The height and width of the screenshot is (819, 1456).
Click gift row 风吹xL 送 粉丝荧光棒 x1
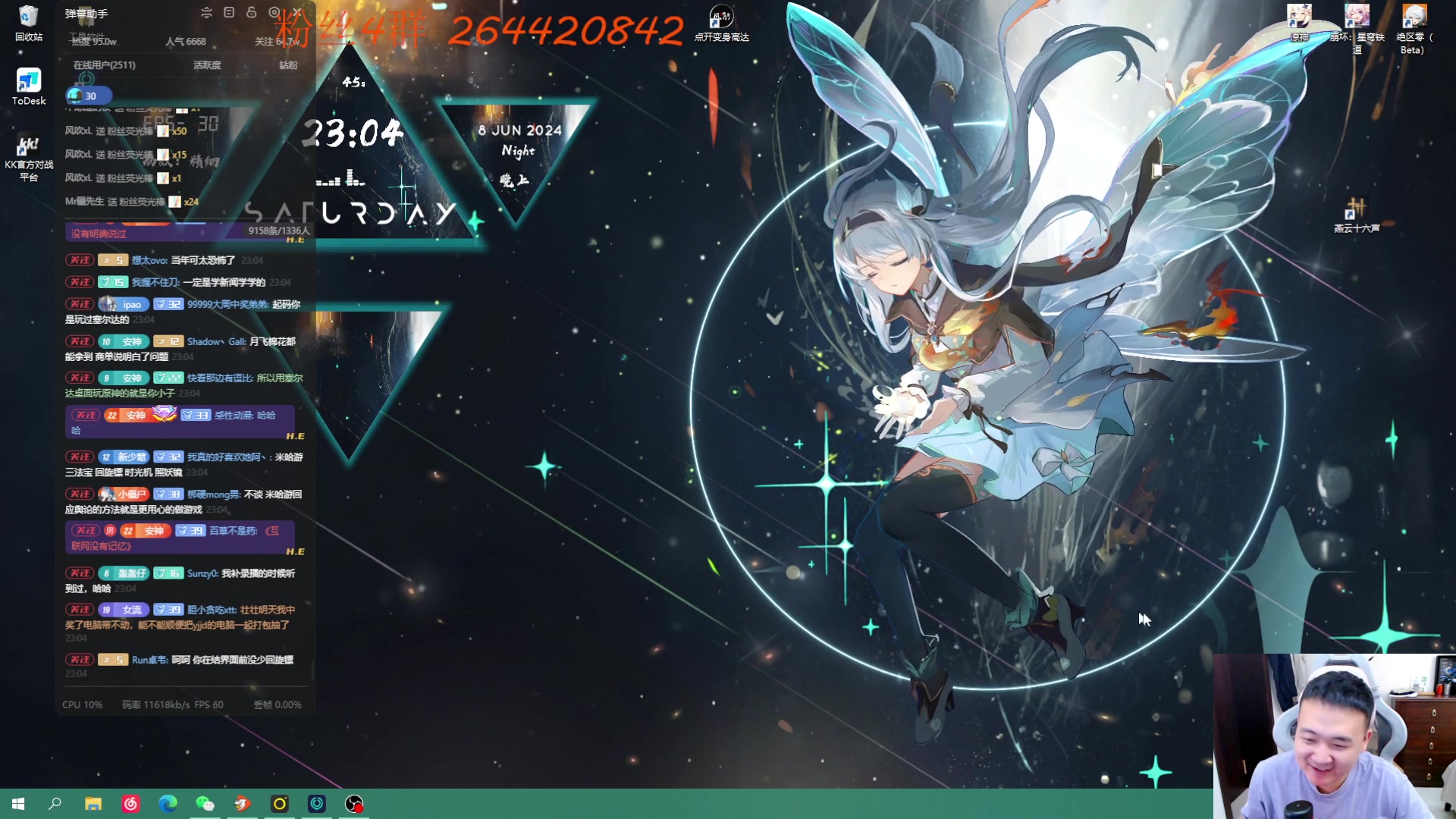(124, 177)
